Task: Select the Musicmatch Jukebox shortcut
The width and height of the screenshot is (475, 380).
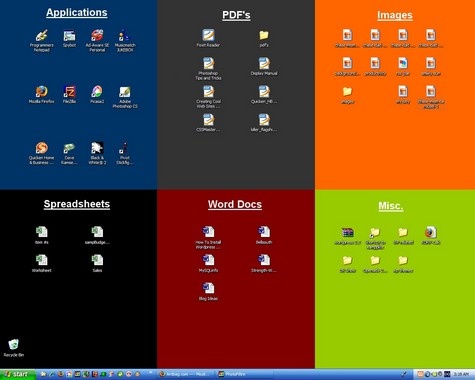Action: [x=125, y=40]
